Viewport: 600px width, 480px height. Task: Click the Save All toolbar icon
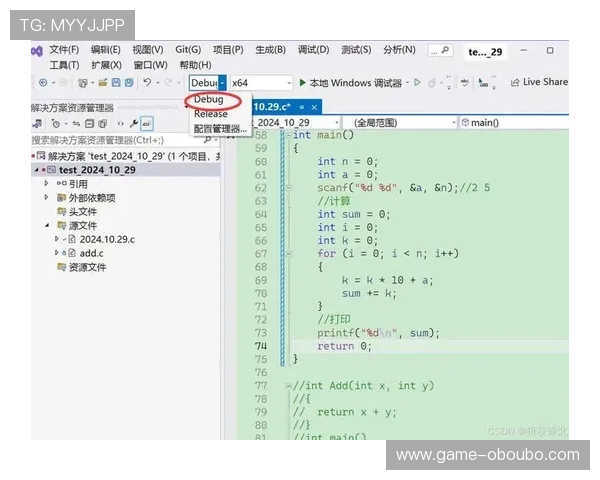pyautogui.click(x=128, y=83)
